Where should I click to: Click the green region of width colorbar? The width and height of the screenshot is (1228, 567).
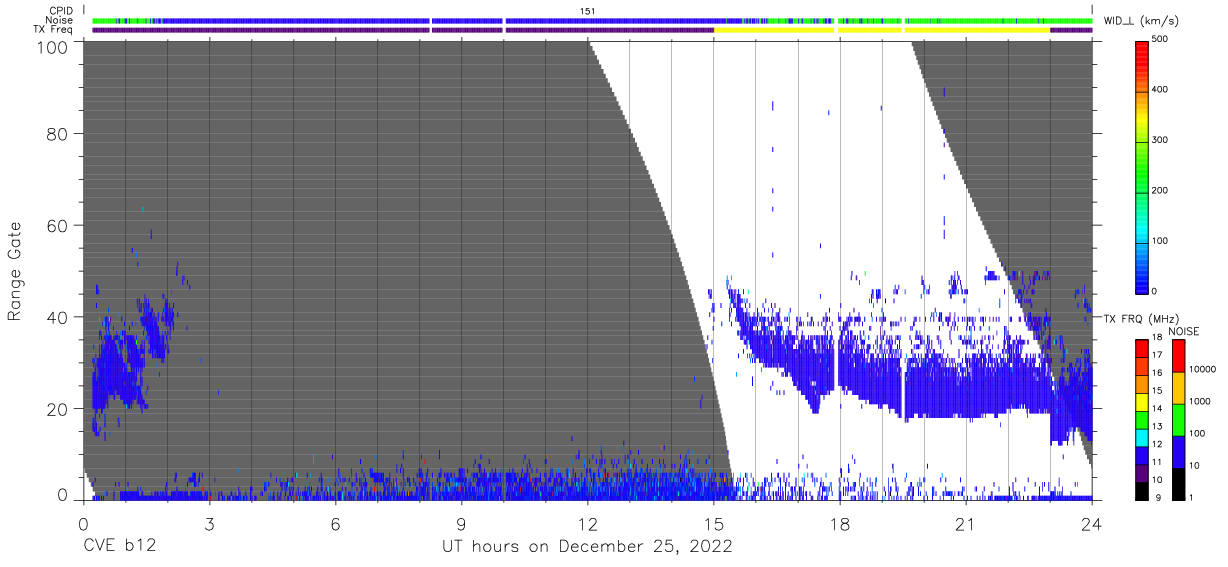[1140, 170]
